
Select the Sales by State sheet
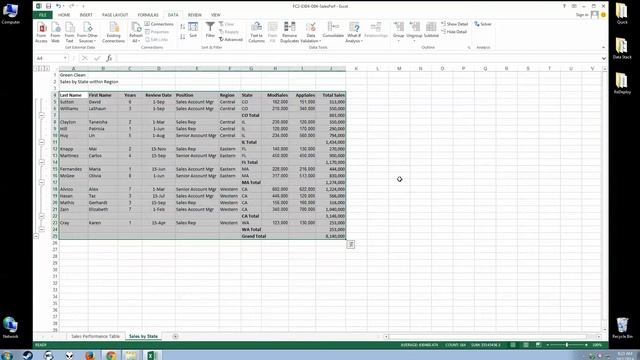tap(143, 336)
